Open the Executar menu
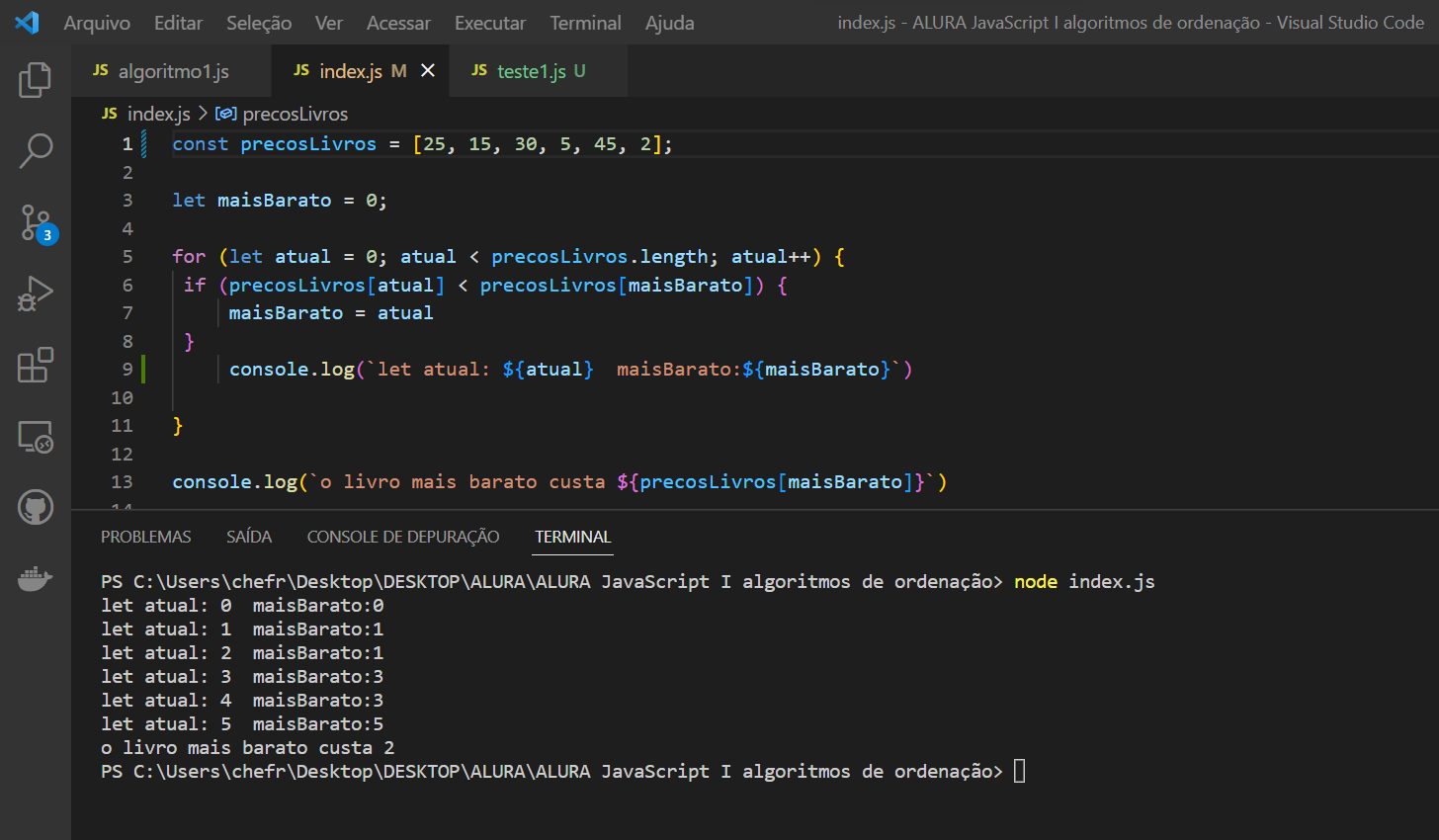Image resolution: width=1439 pixels, height=840 pixels. coord(490,23)
